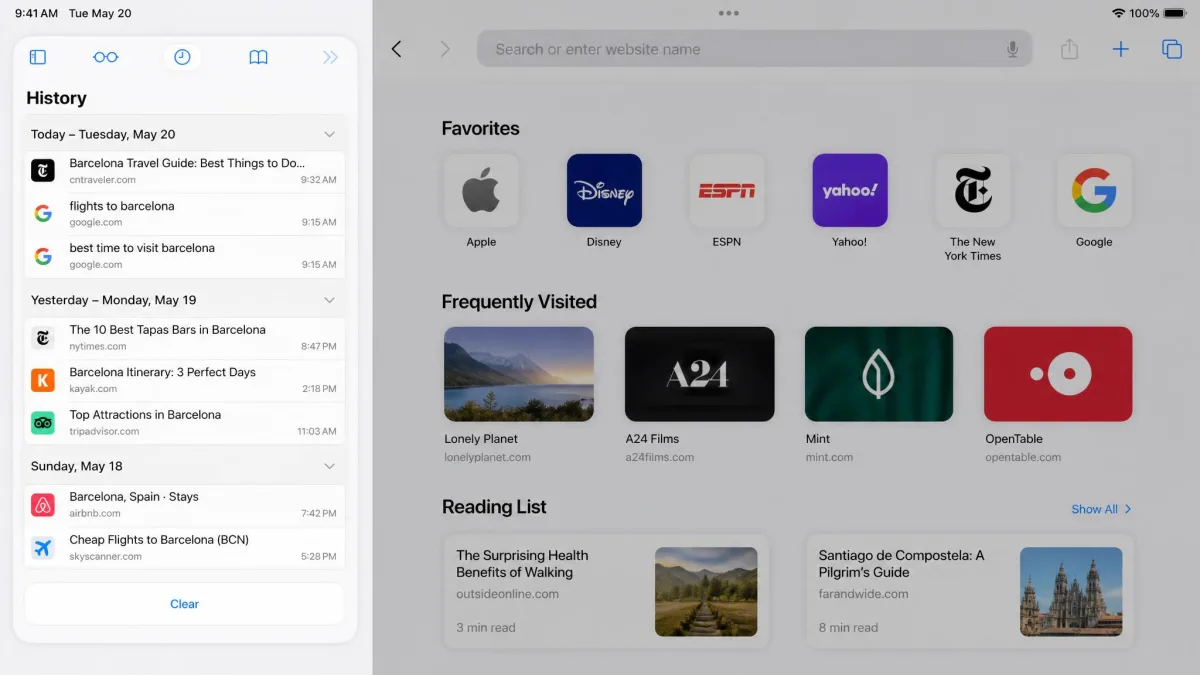This screenshot has height=675, width=1200.
Task: Open A24 Films frequently visited thumbnail
Action: [x=699, y=374]
